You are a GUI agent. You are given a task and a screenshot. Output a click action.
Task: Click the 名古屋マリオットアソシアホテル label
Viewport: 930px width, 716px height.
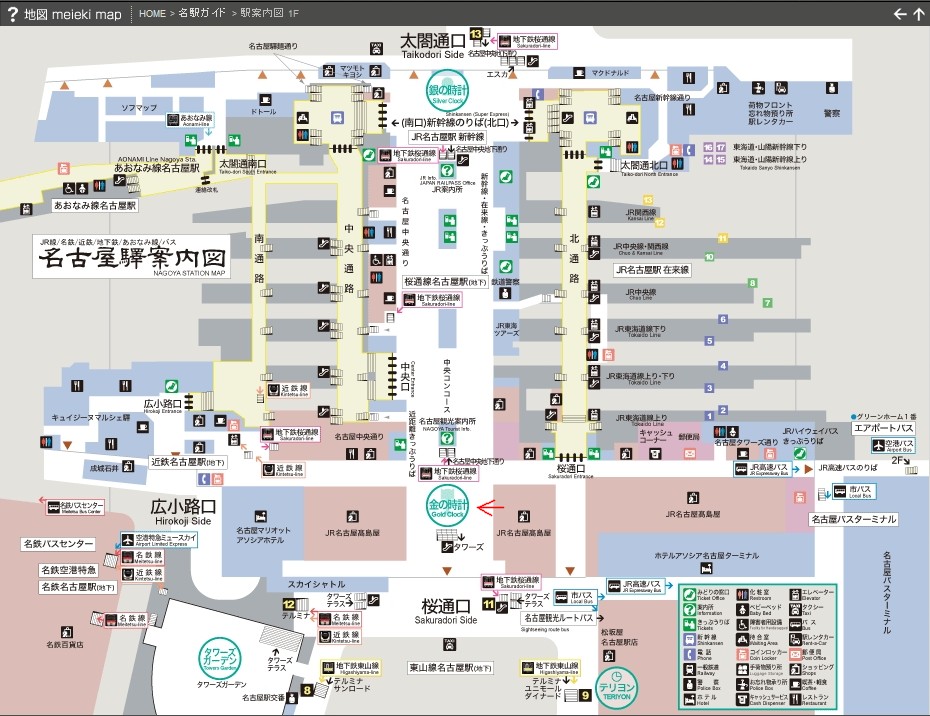(263, 535)
